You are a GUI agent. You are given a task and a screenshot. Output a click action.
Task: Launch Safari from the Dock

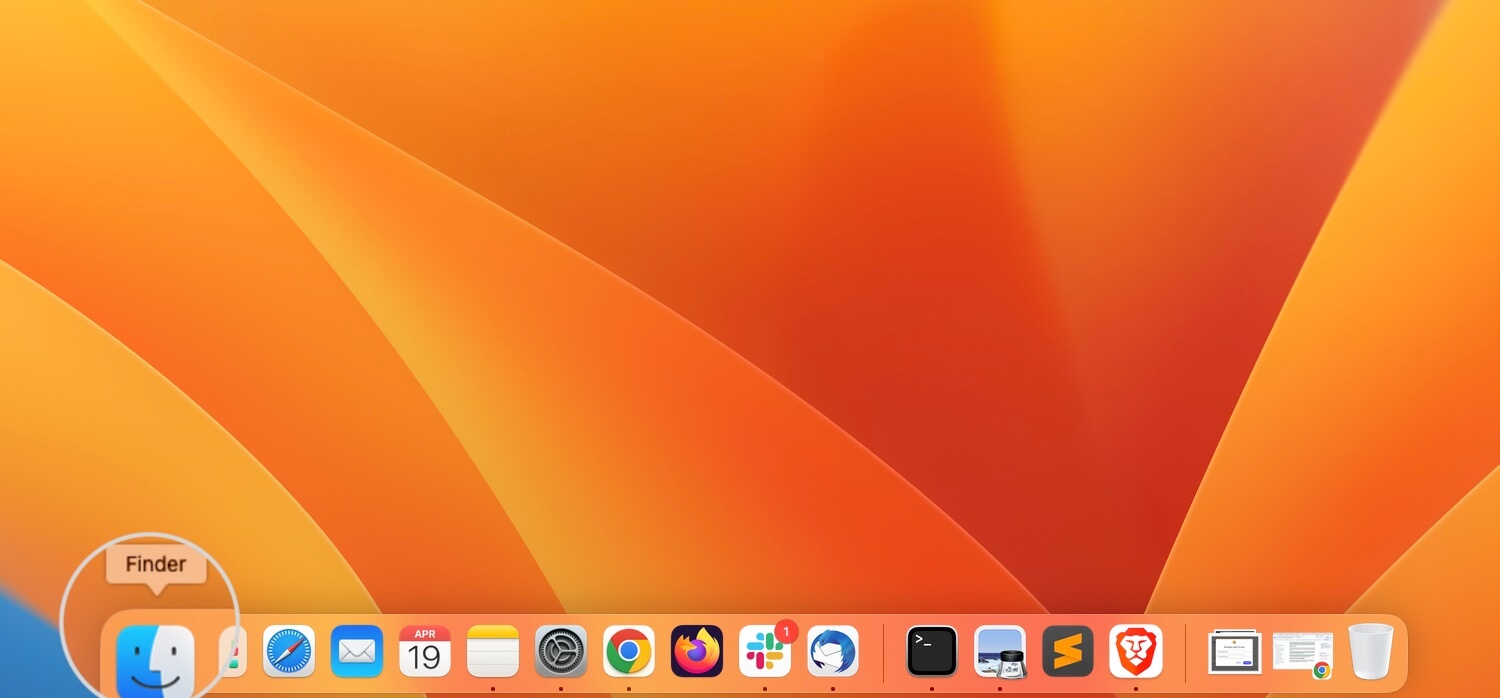point(289,652)
